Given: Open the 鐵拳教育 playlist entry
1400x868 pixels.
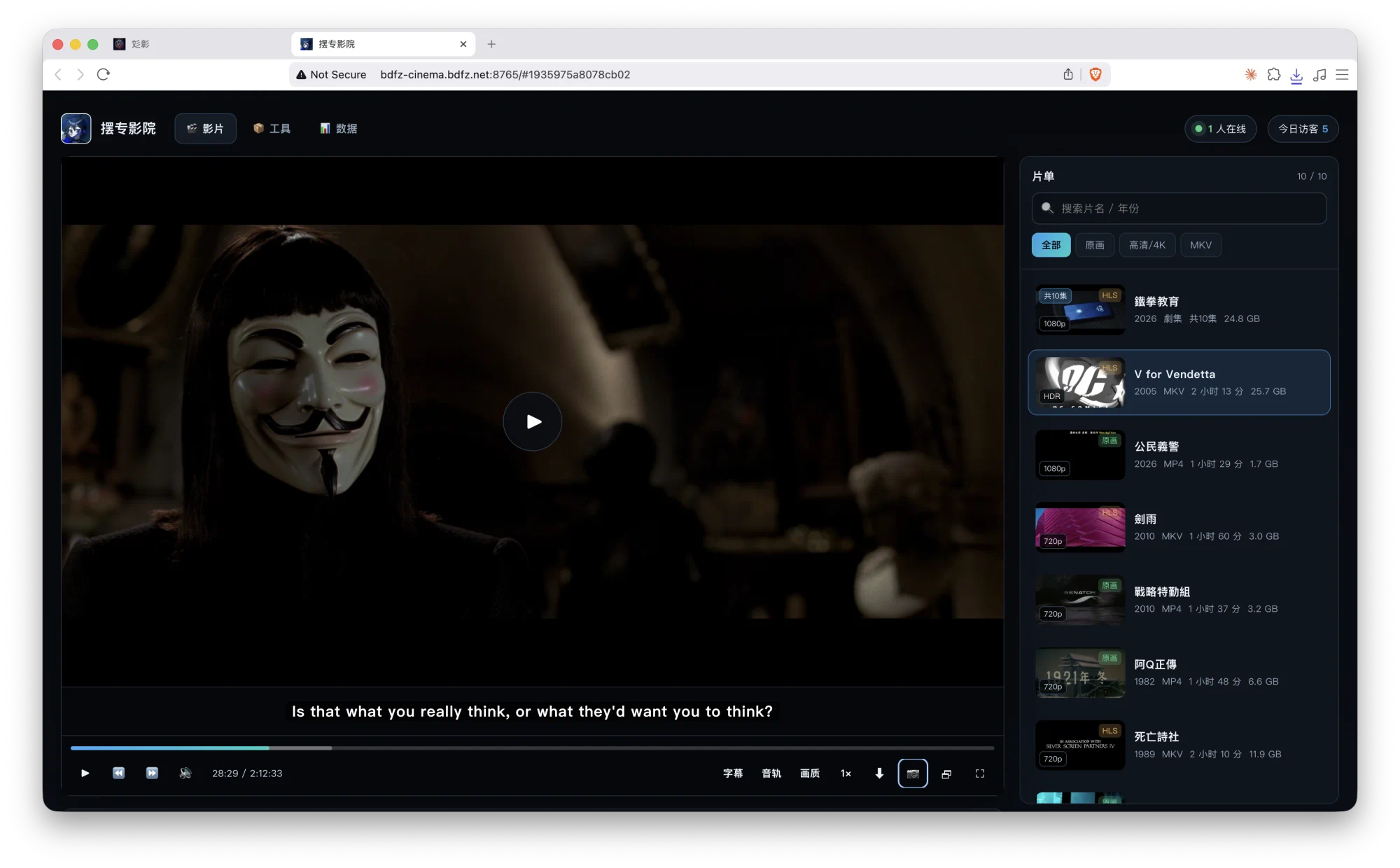Looking at the screenshot, I should point(1179,309).
